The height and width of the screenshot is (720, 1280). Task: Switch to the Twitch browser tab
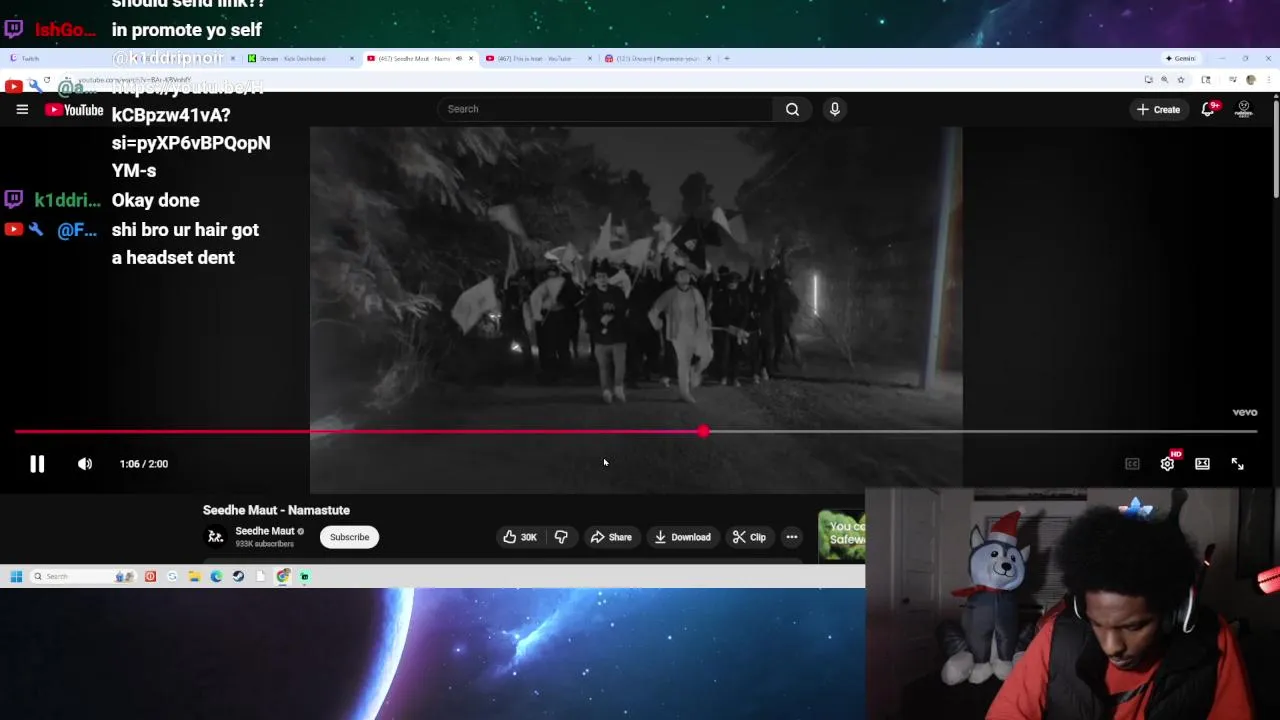(60, 59)
